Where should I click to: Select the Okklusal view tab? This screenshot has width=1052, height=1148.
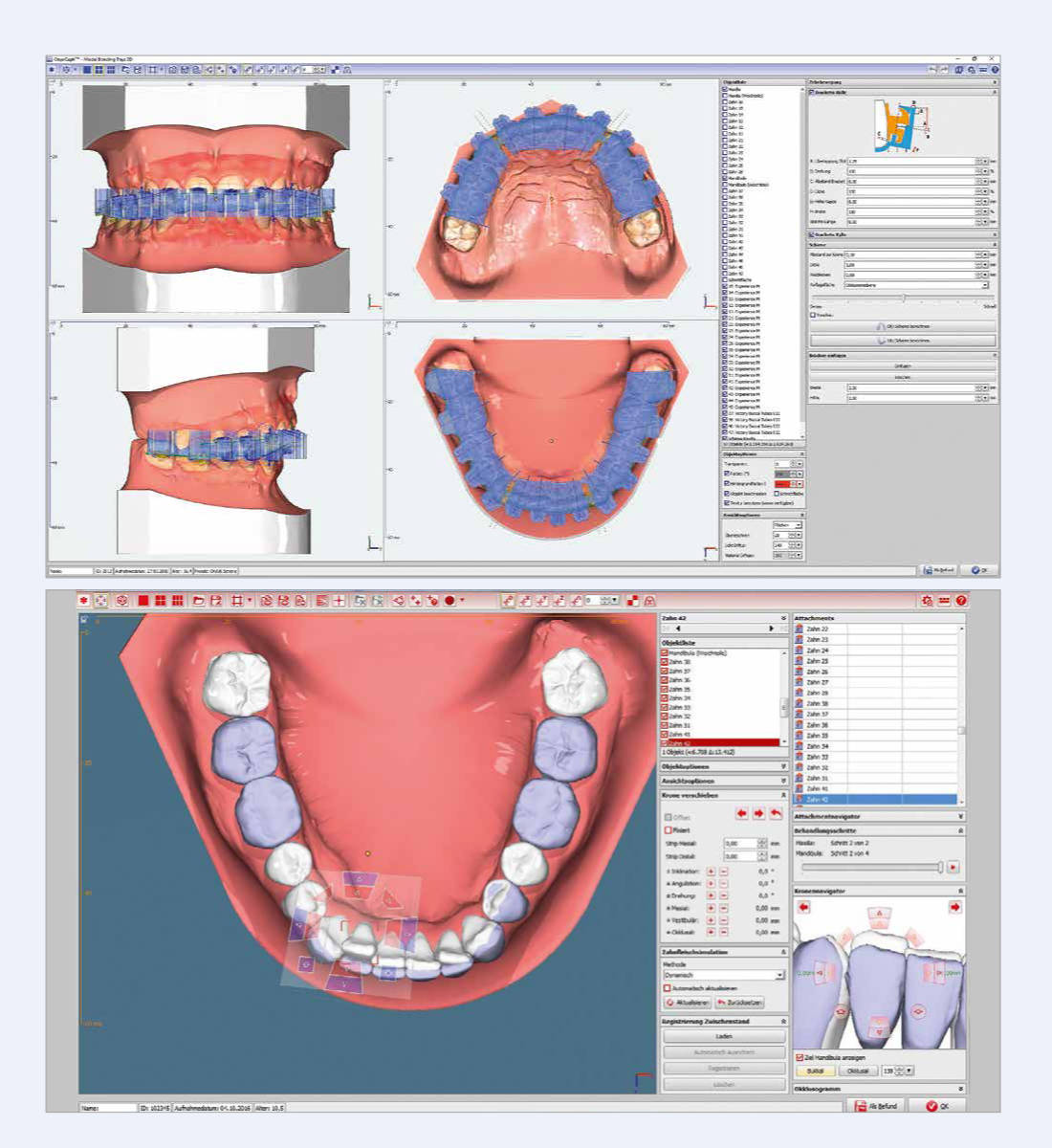point(858,1071)
